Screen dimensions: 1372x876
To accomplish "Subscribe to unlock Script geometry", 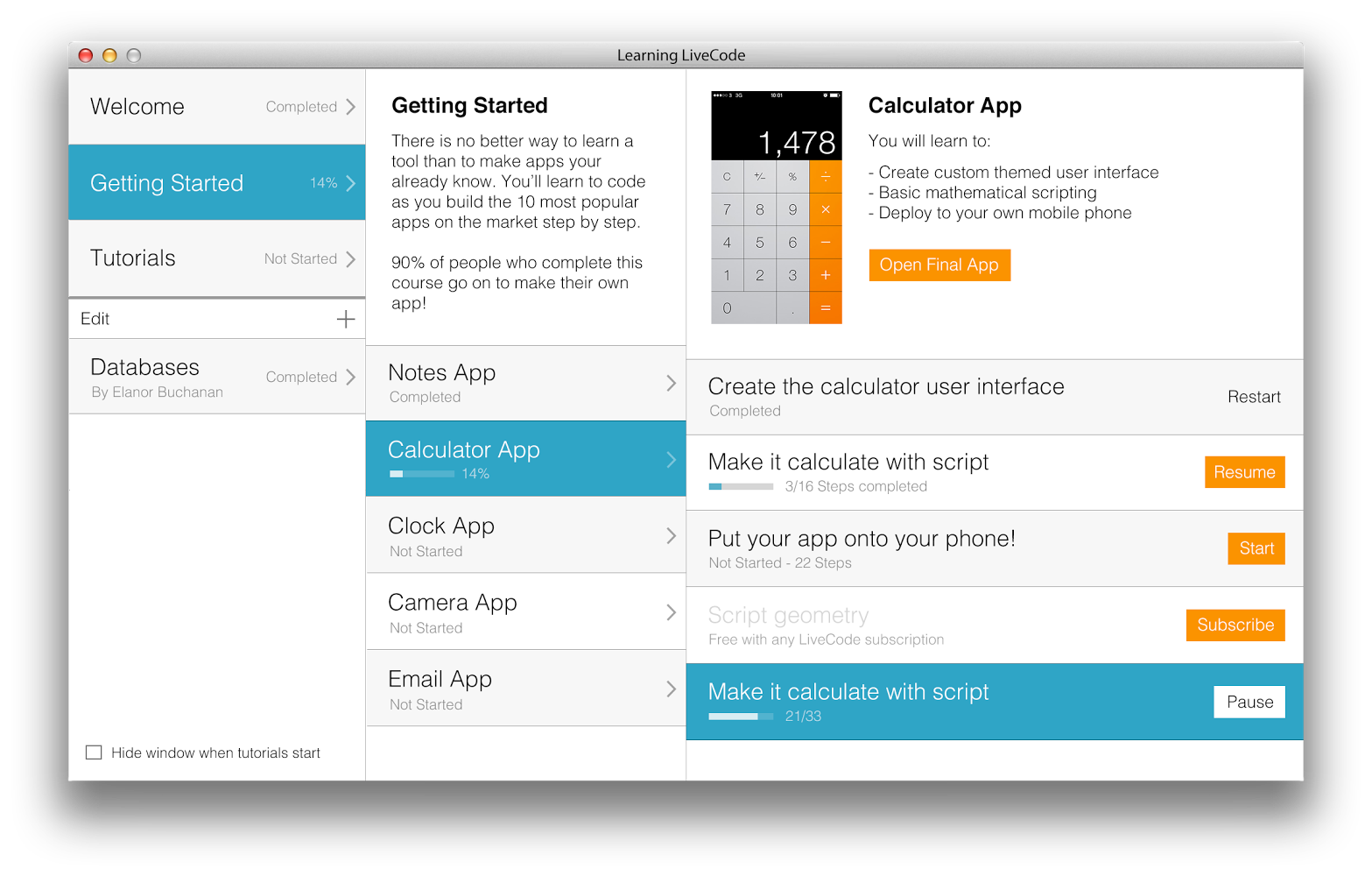I will tap(1235, 625).
